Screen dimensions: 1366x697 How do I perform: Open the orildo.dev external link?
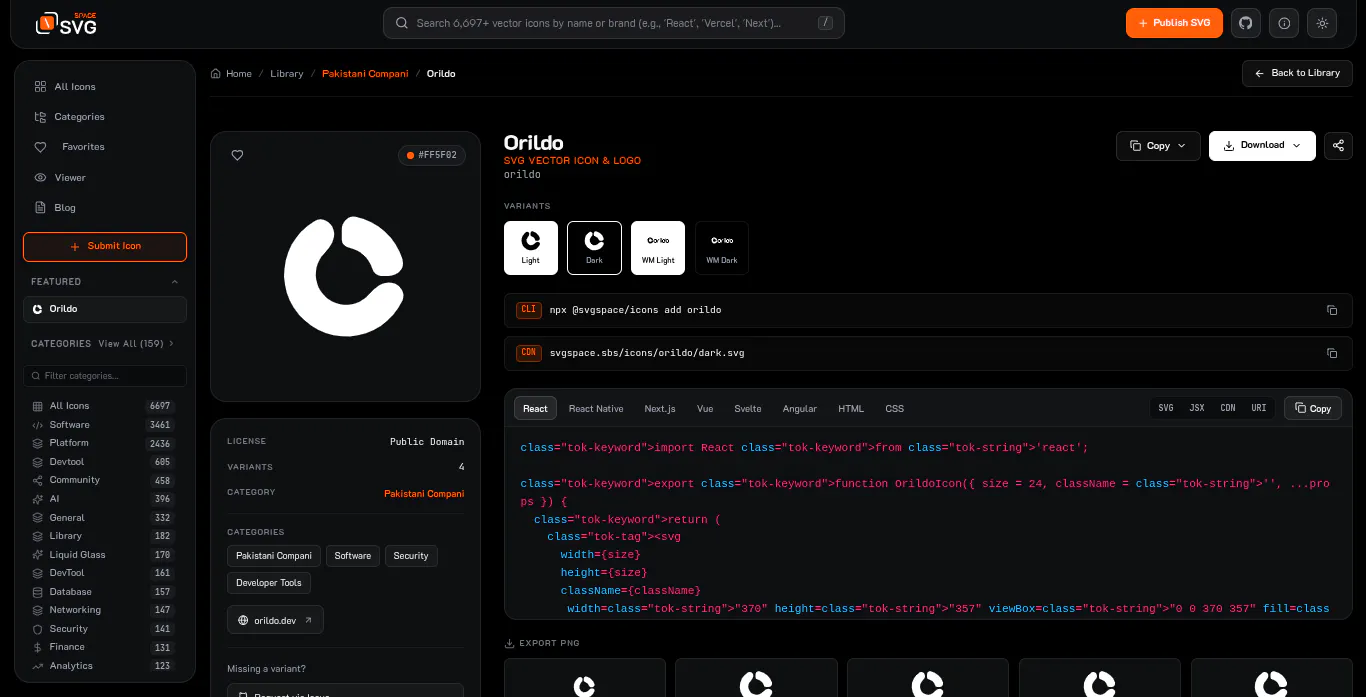275,620
